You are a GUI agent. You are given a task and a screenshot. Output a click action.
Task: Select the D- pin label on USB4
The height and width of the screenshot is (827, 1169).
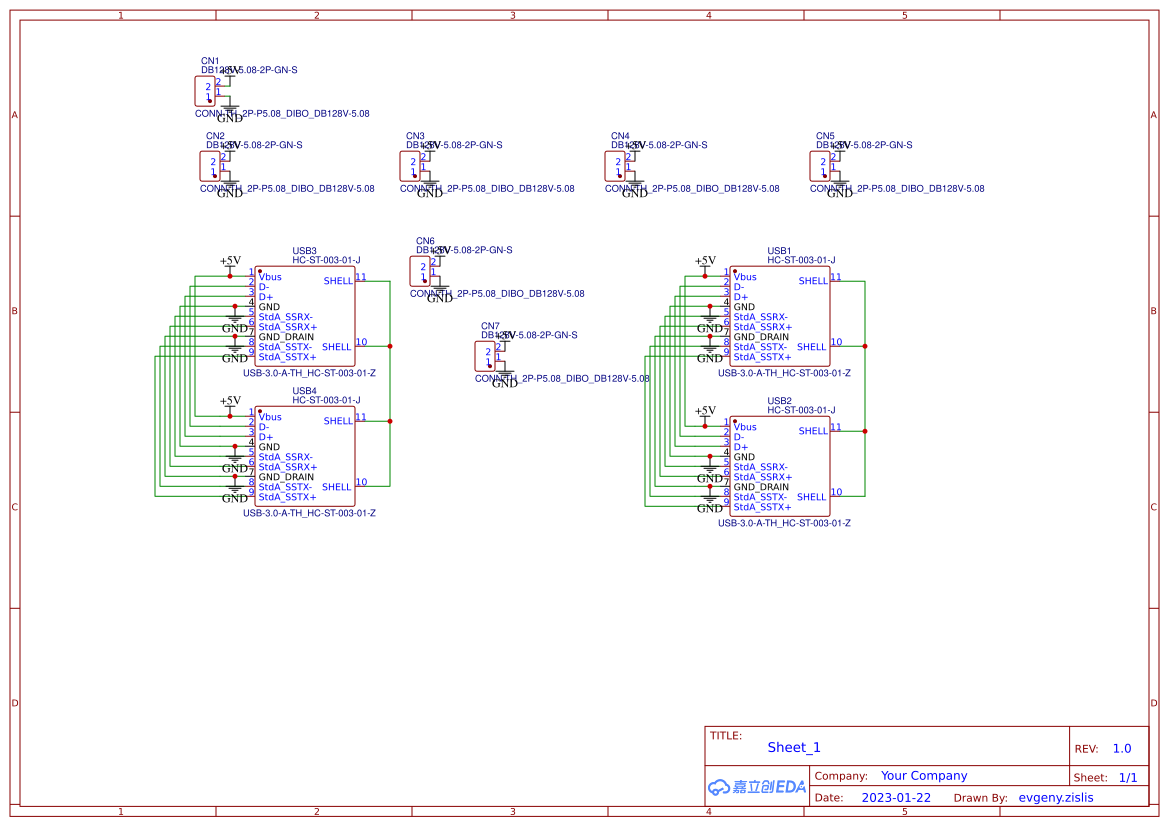click(x=264, y=427)
